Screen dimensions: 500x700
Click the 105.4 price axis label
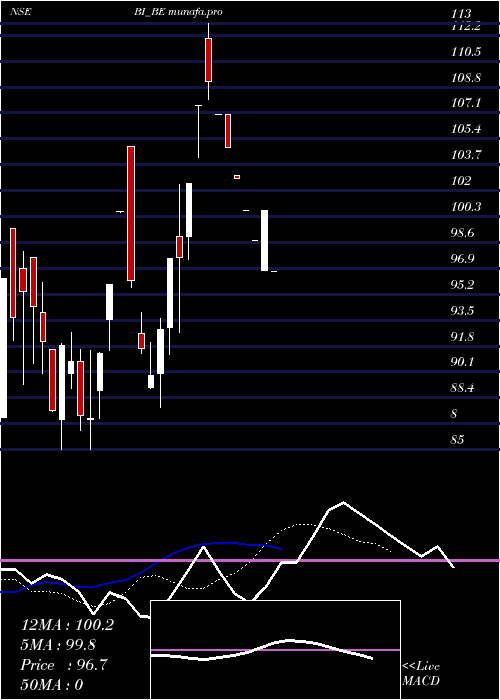coord(466,129)
